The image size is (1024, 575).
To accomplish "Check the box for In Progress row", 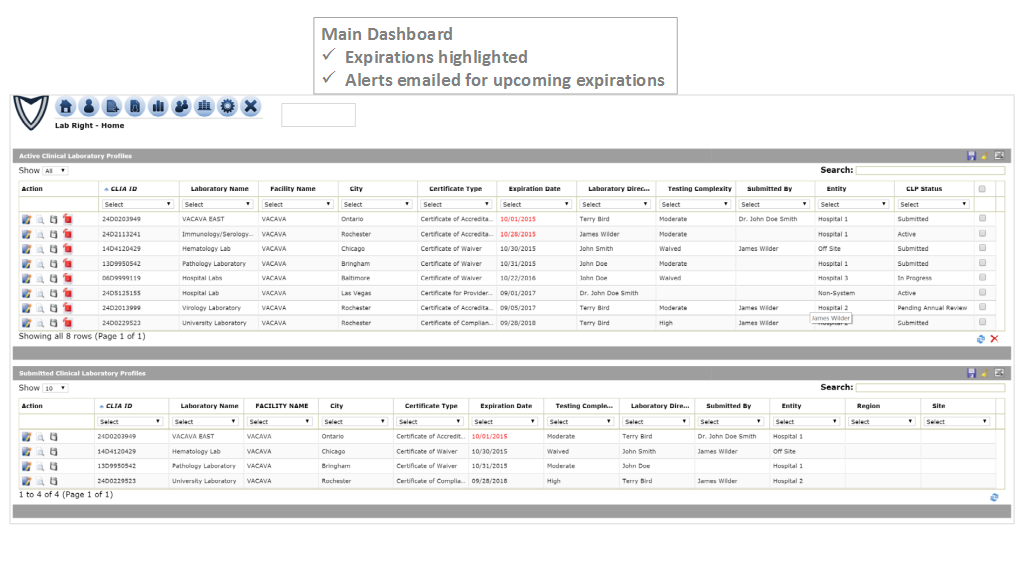I will tap(982, 278).
